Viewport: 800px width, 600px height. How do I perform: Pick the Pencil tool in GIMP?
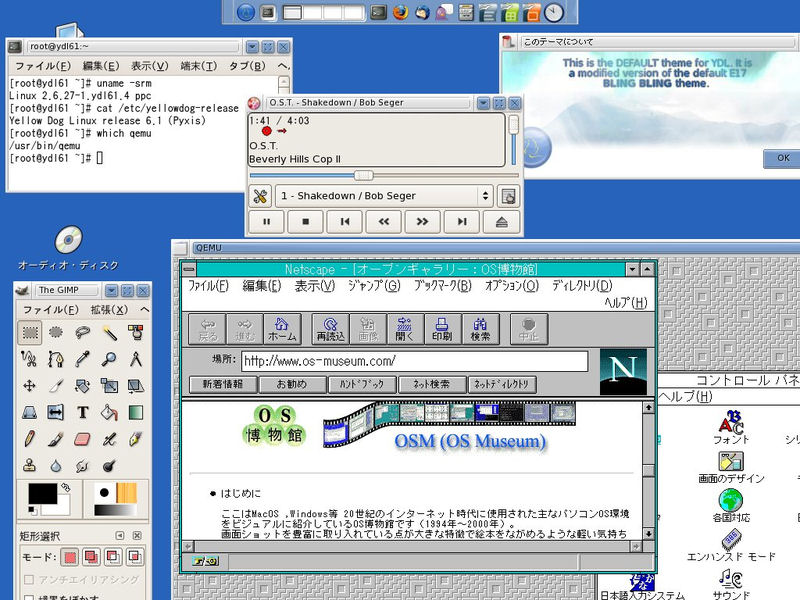30,439
